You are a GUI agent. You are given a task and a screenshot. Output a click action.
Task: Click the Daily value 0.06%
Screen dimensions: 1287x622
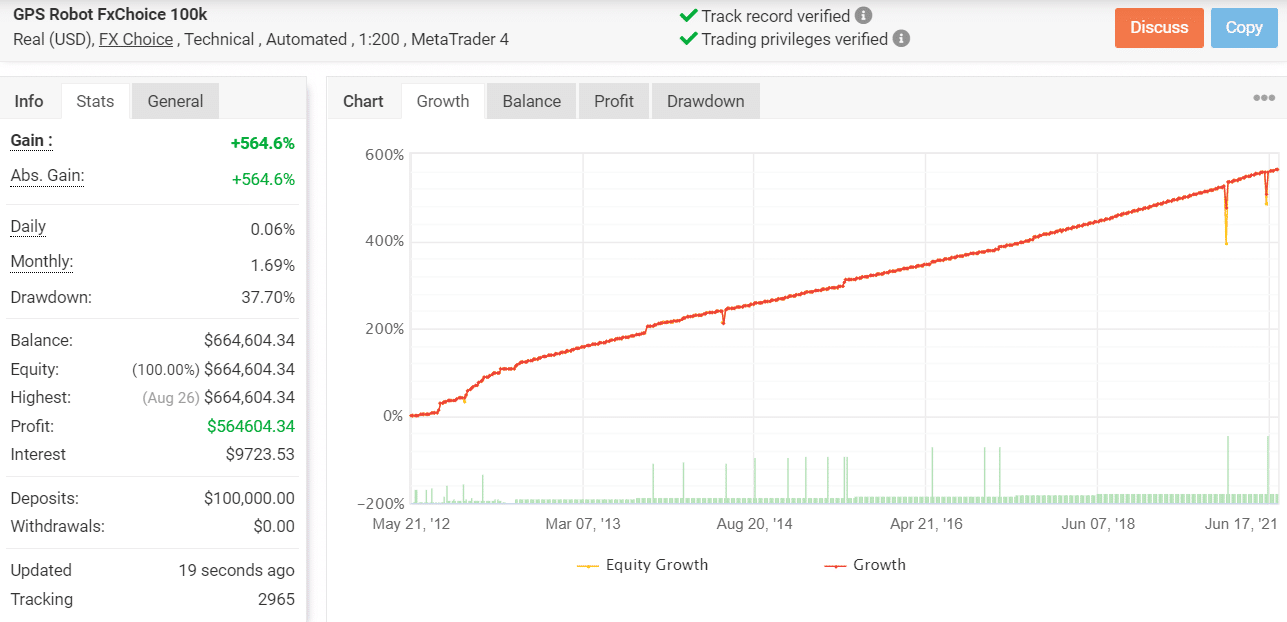(x=272, y=230)
